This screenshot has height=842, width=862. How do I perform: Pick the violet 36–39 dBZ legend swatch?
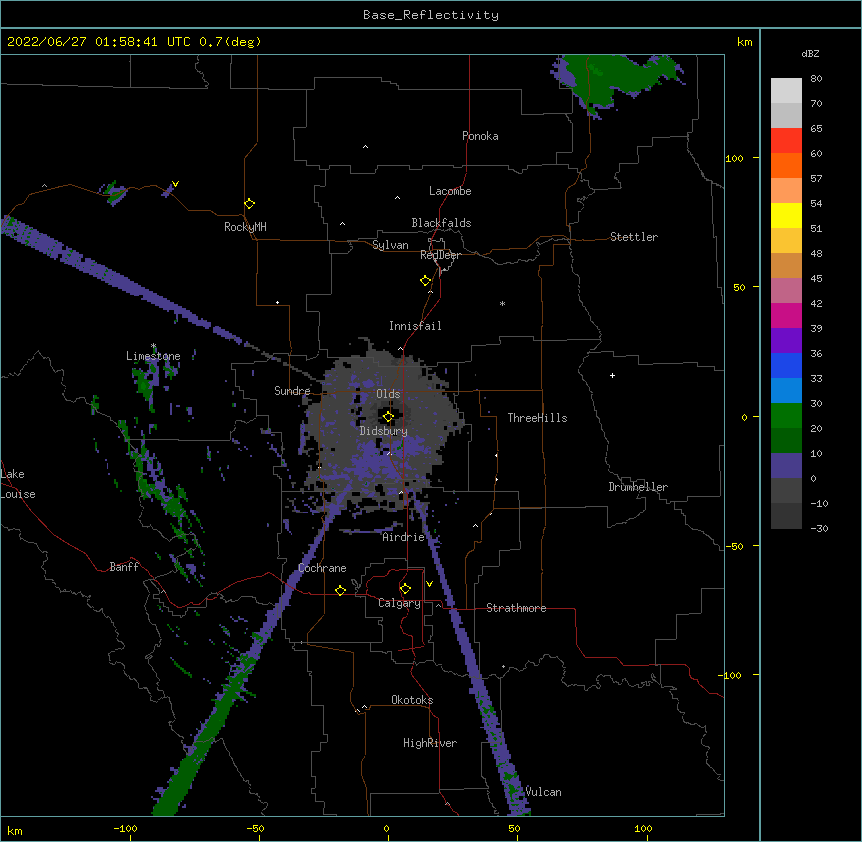pos(786,341)
